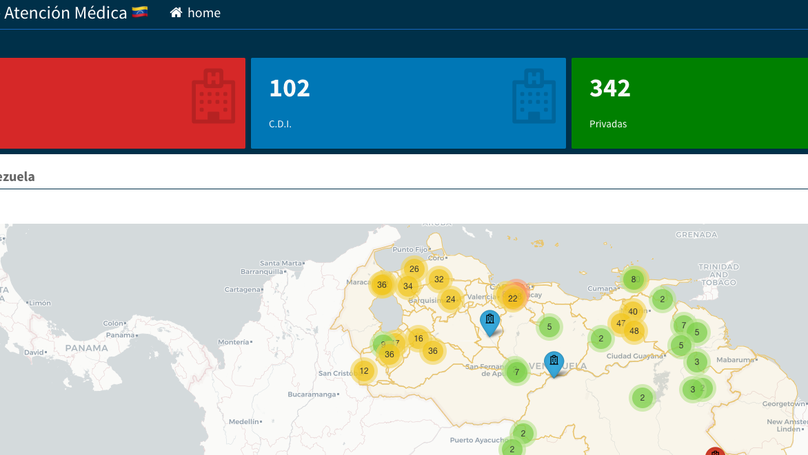Select the 102 count on blue card

point(289,88)
